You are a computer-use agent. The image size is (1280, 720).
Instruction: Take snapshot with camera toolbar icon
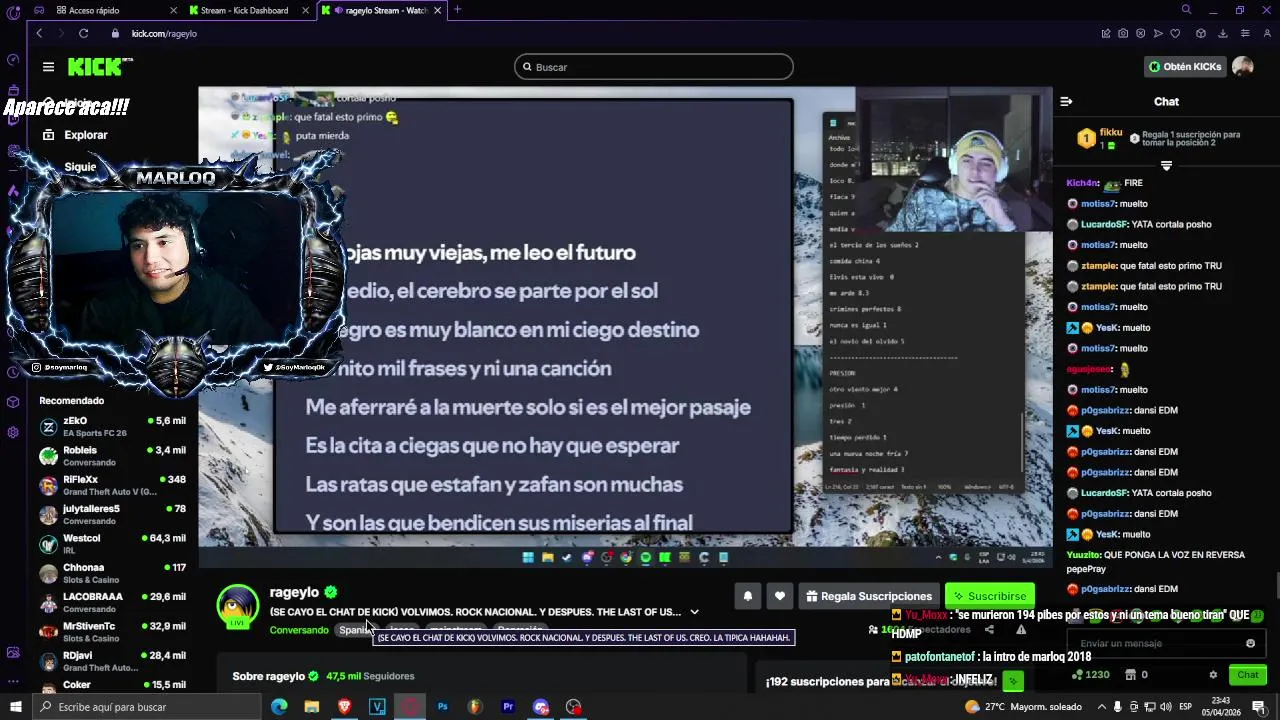pyautogui.click(x=1123, y=33)
